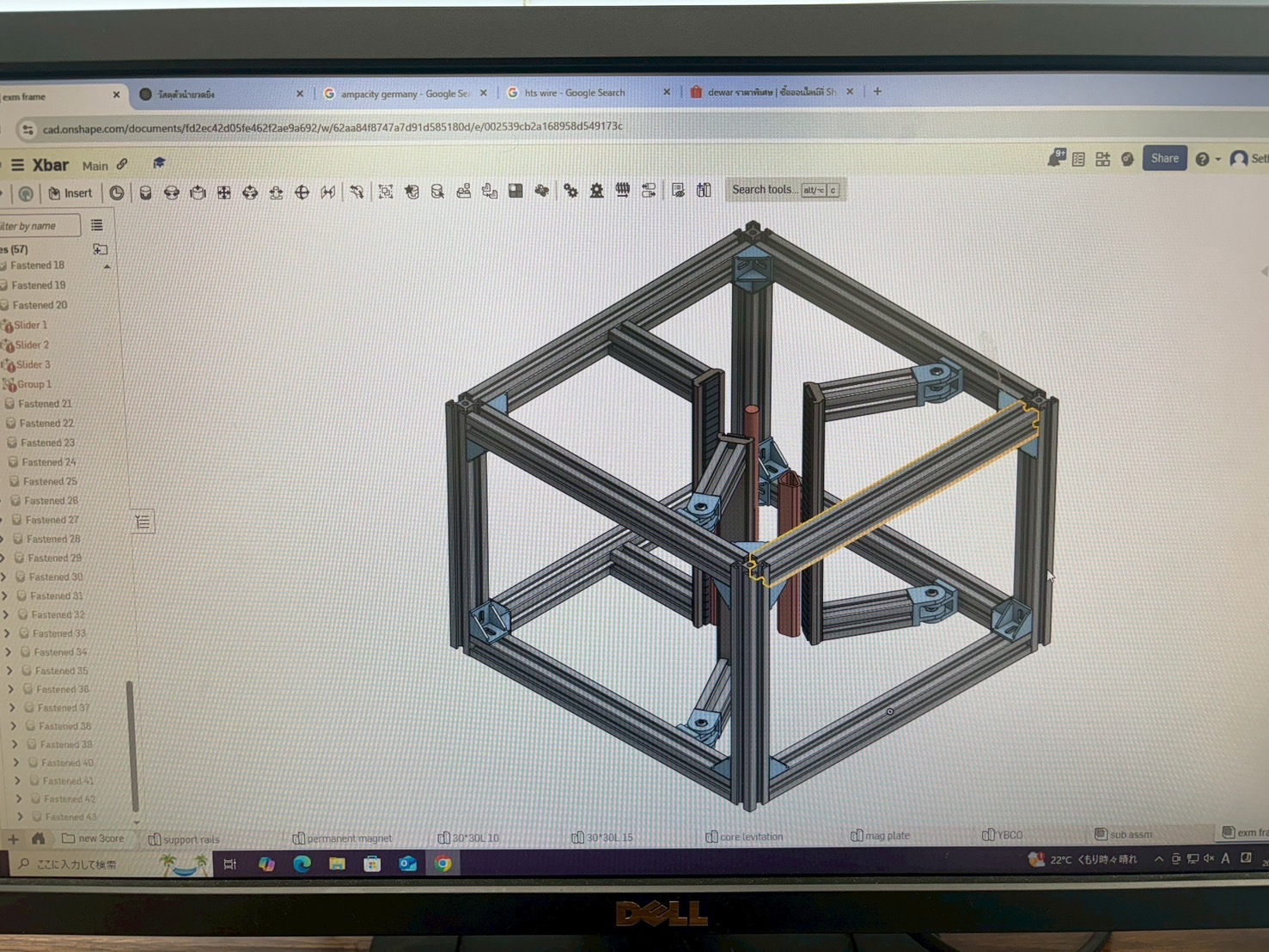The height and width of the screenshot is (952, 1269).
Task: Open the notifications bell icon
Action: [x=1055, y=158]
